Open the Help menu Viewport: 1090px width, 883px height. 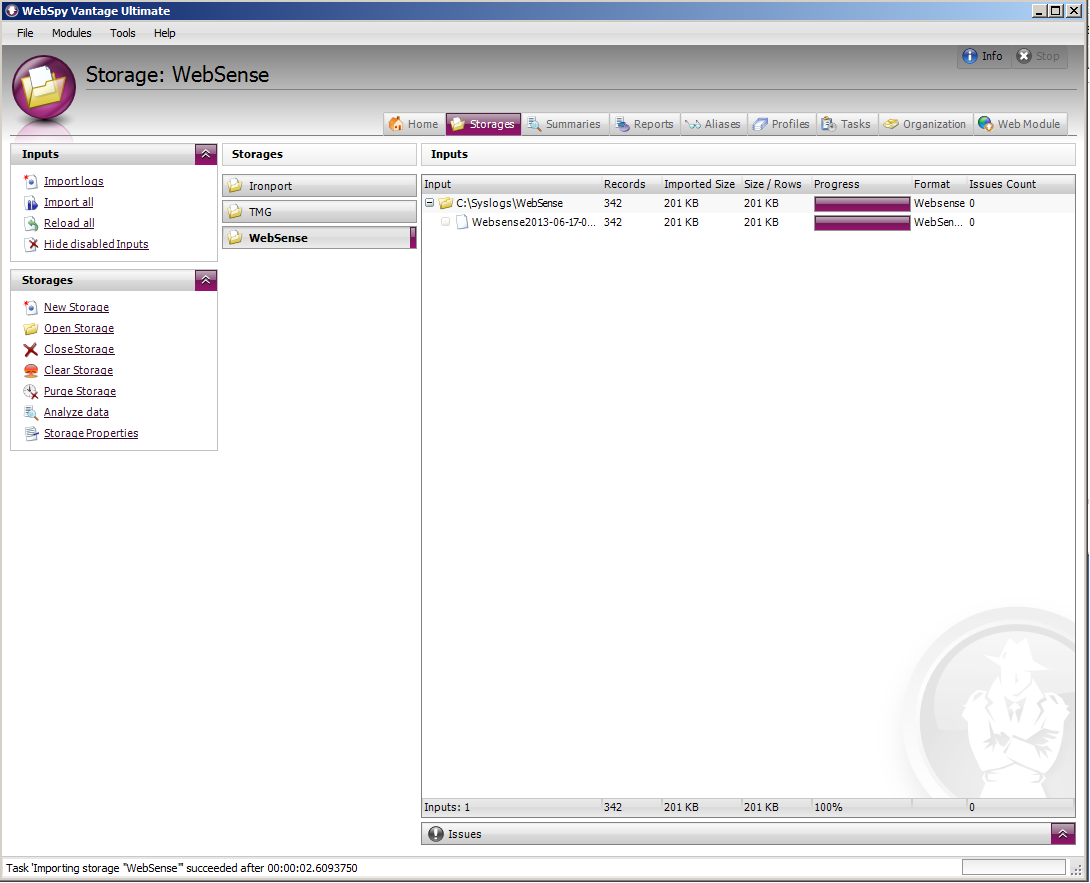165,33
